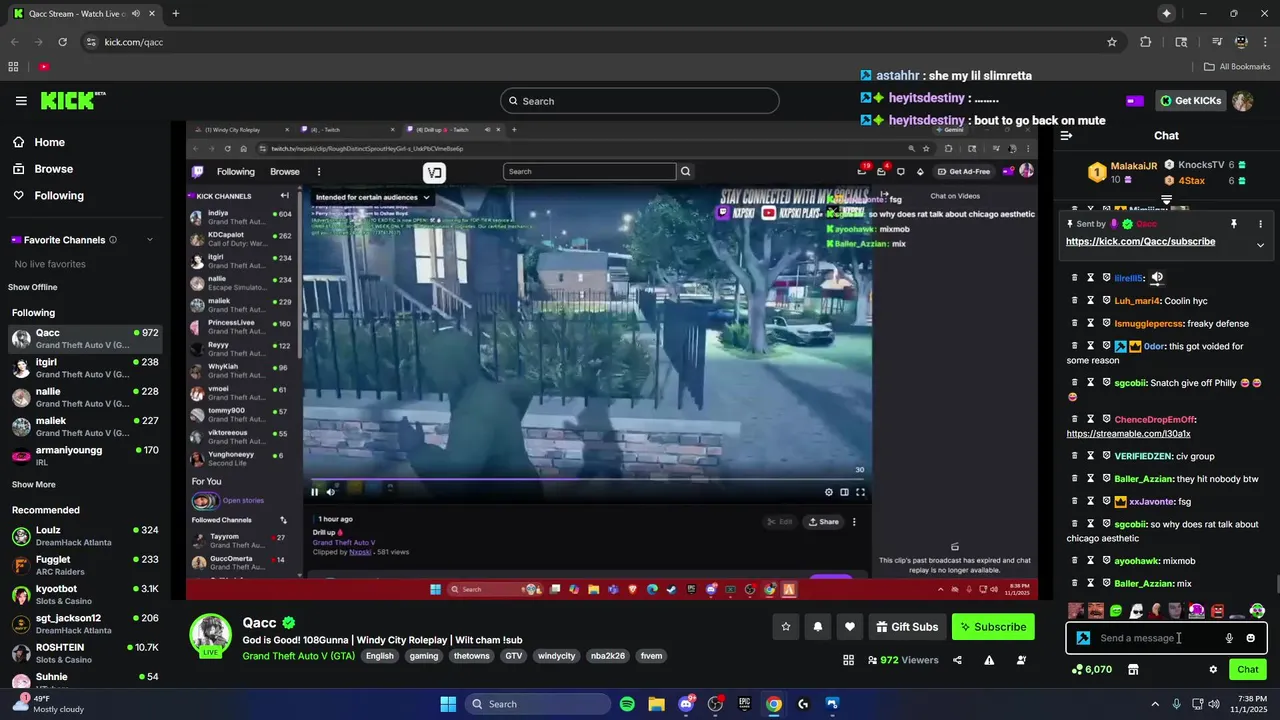Viewport: 1280px width, 720px height.
Task: Click microphone icon in chat input
Action: [x=1229, y=638]
